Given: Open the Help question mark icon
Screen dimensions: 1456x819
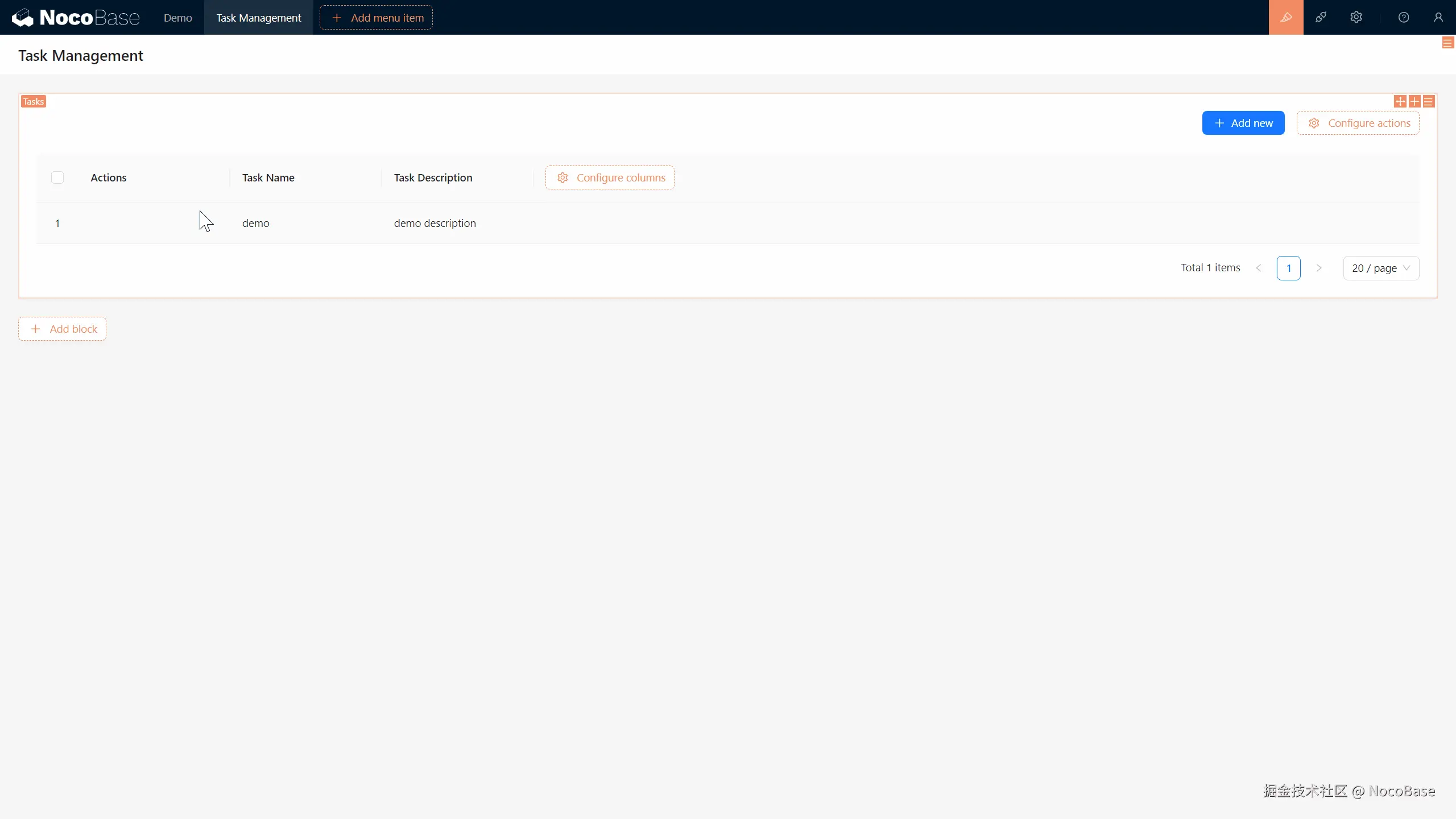Looking at the screenshot, I should coord(1404,17).
